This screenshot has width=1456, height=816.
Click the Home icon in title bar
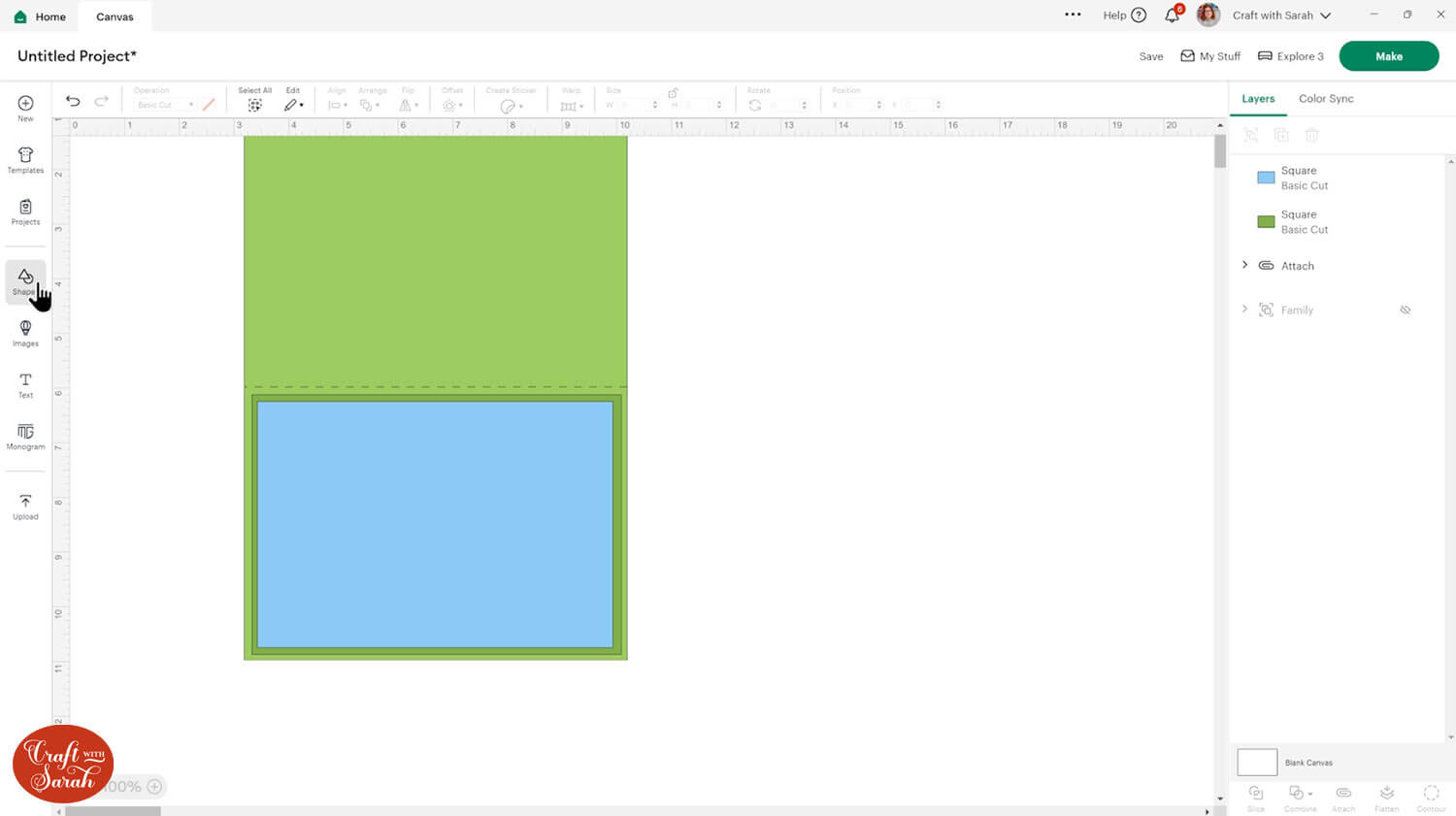coord(20,16)
